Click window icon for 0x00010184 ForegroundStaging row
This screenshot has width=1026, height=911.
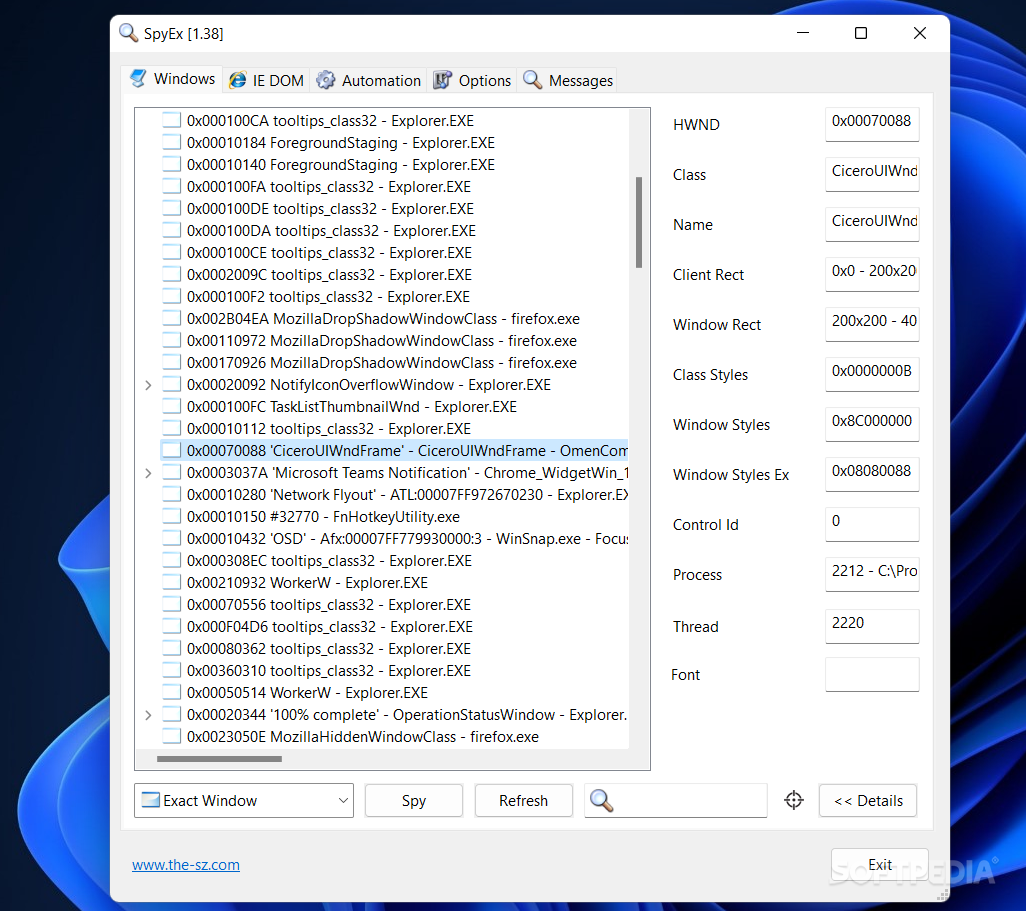pyautogui.click(x=171, y=143)
